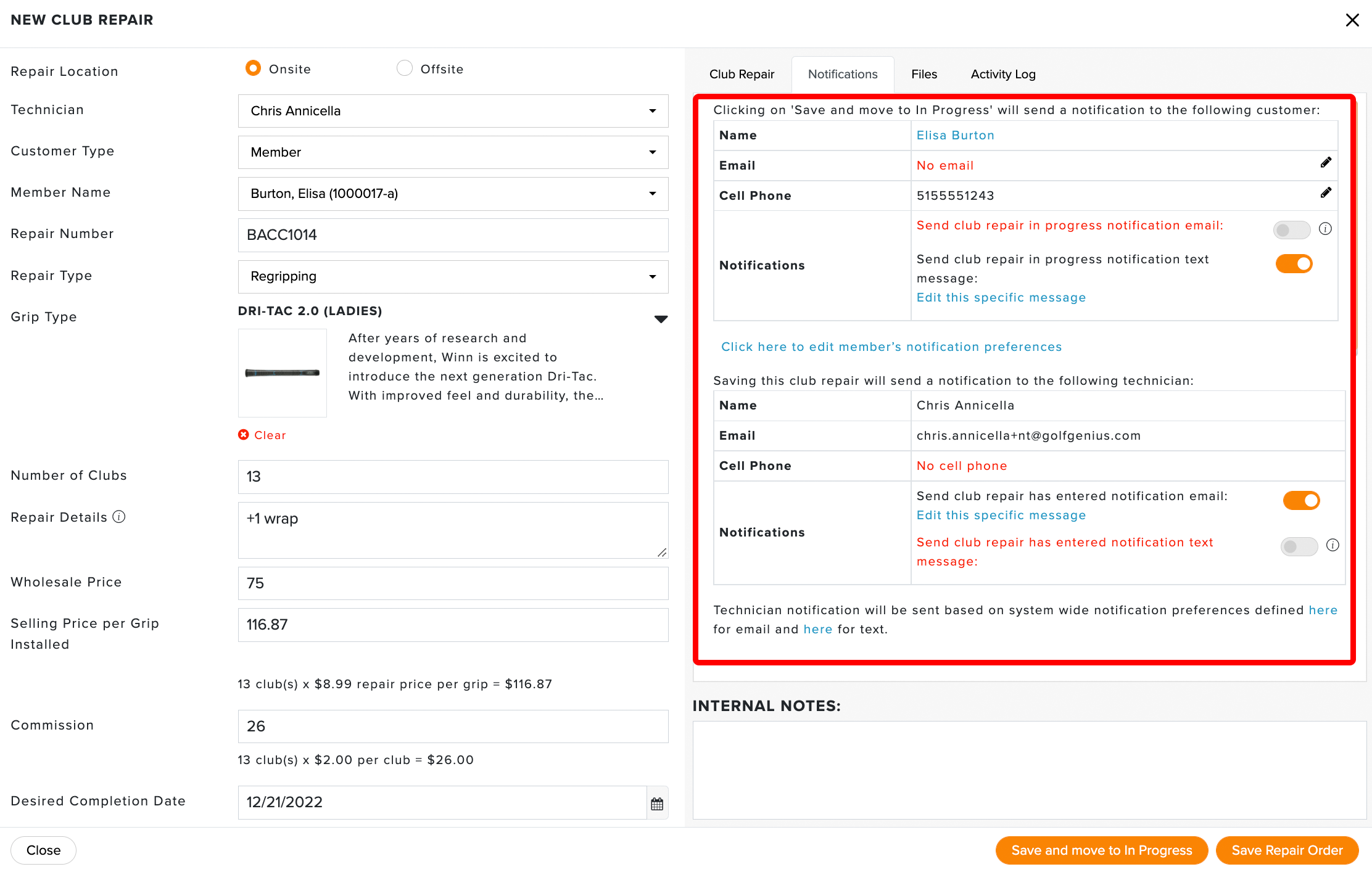The height and width of the screenshot is (872, 1372).
Task: Click the Close button
Action: [x=43, y=850]
